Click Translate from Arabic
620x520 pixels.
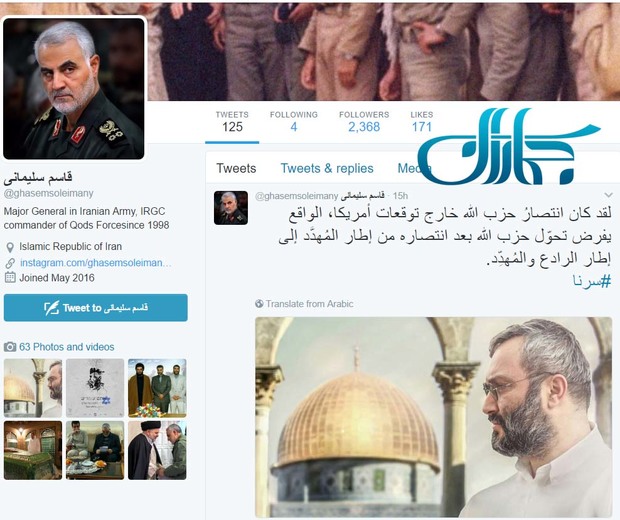[x=309, y=304]
